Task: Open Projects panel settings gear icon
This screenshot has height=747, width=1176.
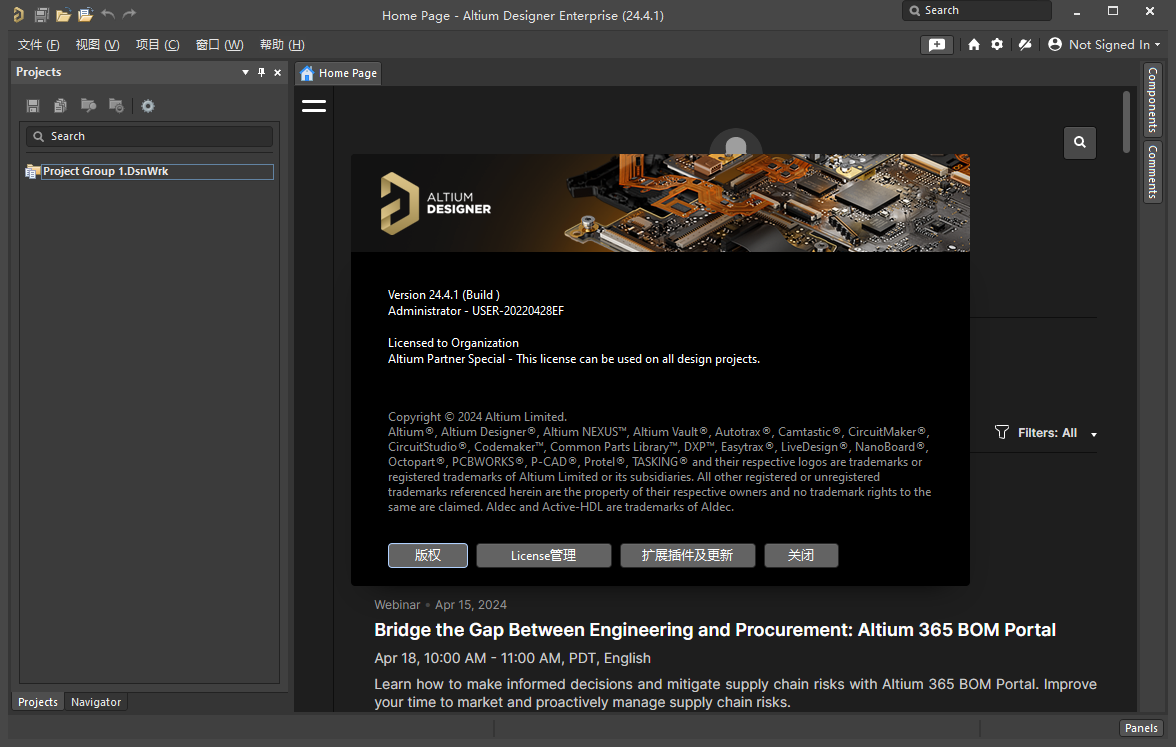Action: tap(148, 106)
